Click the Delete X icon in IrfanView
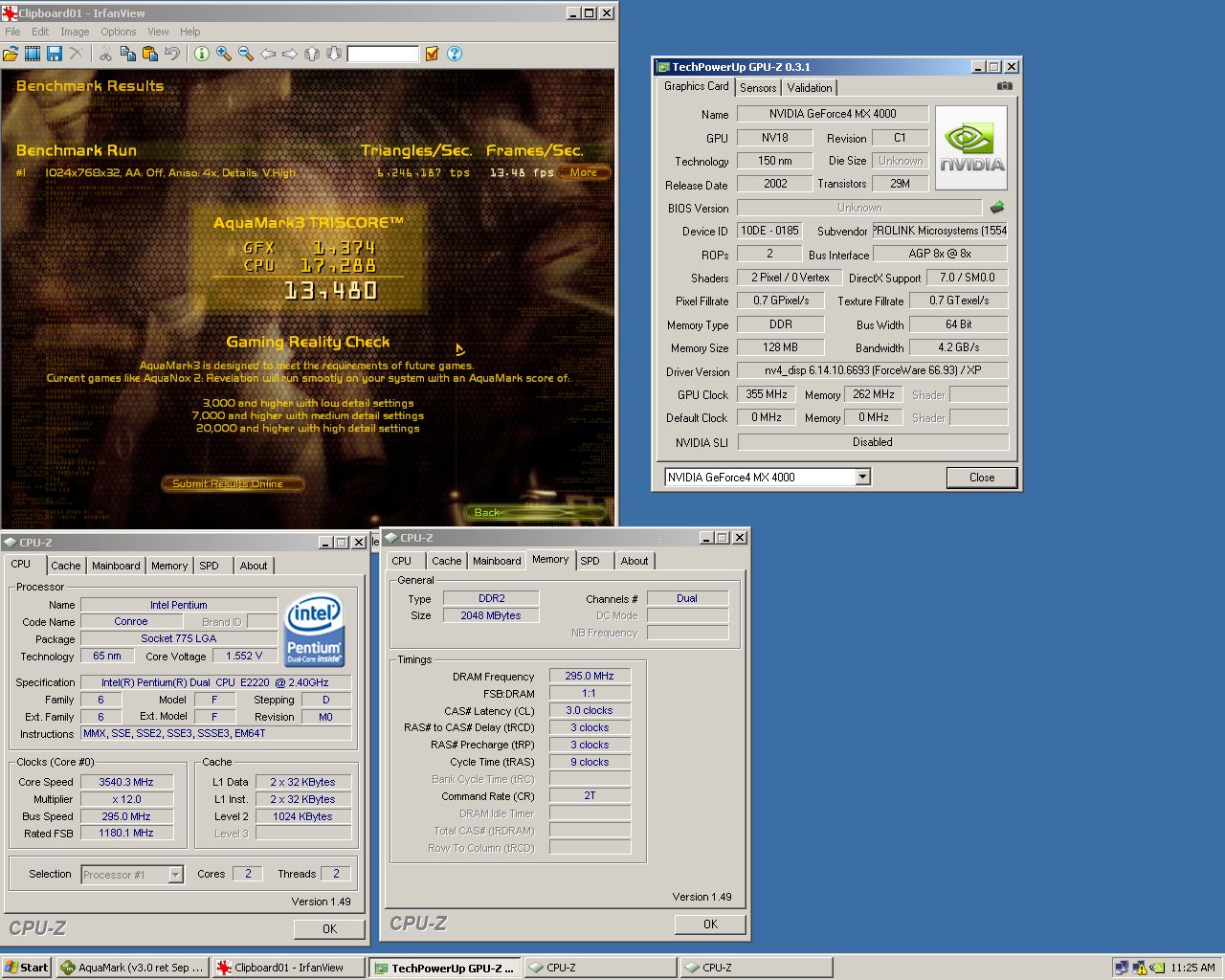This screenshot has width=1225, height=980. (77, 55)
